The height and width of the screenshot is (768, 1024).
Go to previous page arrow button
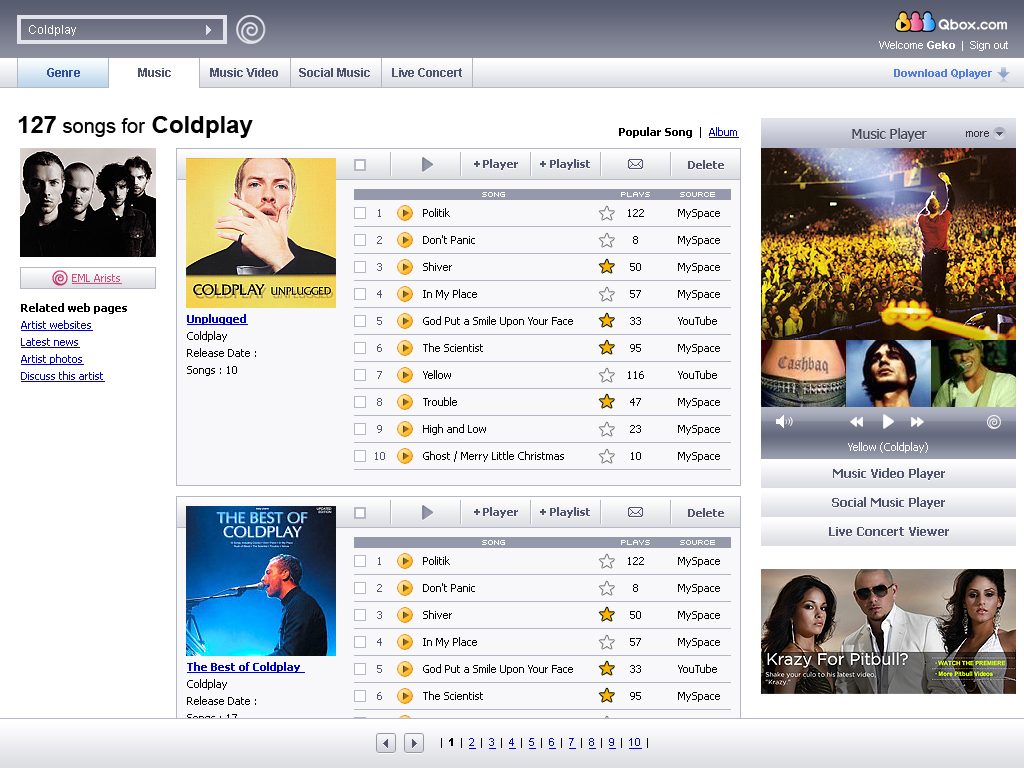click(386, 743)
